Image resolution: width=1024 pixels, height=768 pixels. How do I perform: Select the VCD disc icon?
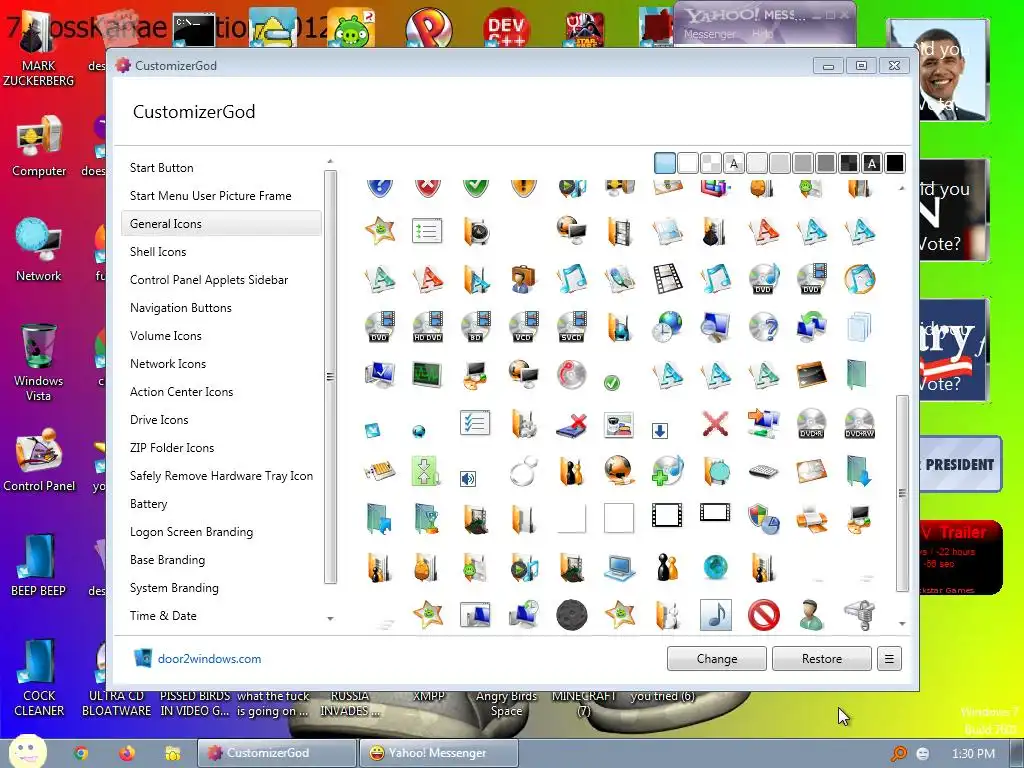click(524, 327)
